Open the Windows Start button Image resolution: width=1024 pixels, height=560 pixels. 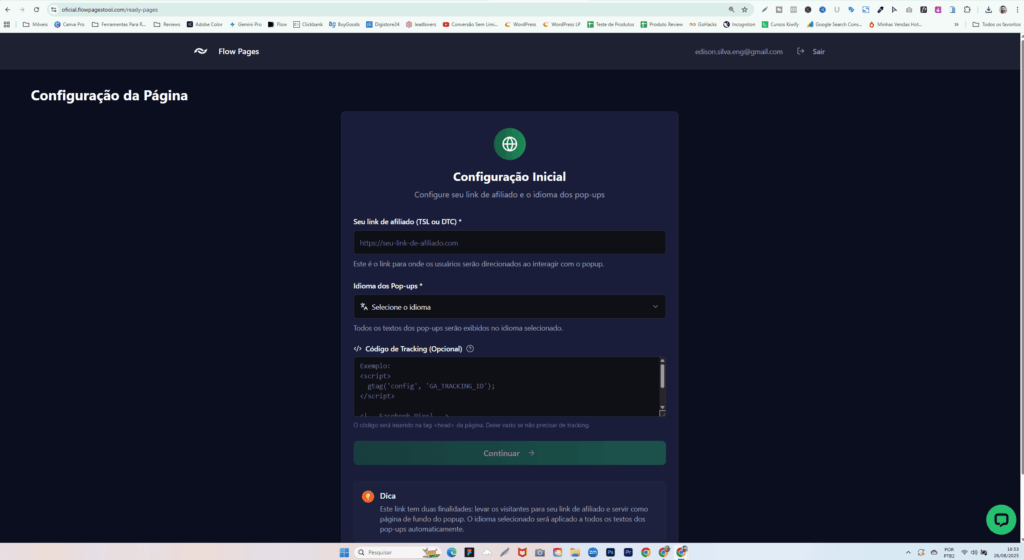coord(344,552)
